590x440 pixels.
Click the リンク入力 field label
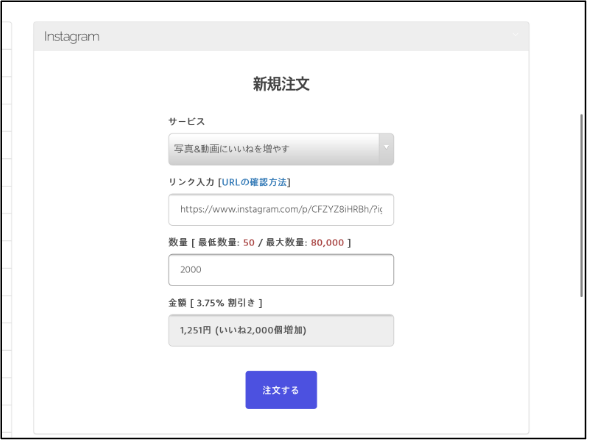(x=191, y=182)
